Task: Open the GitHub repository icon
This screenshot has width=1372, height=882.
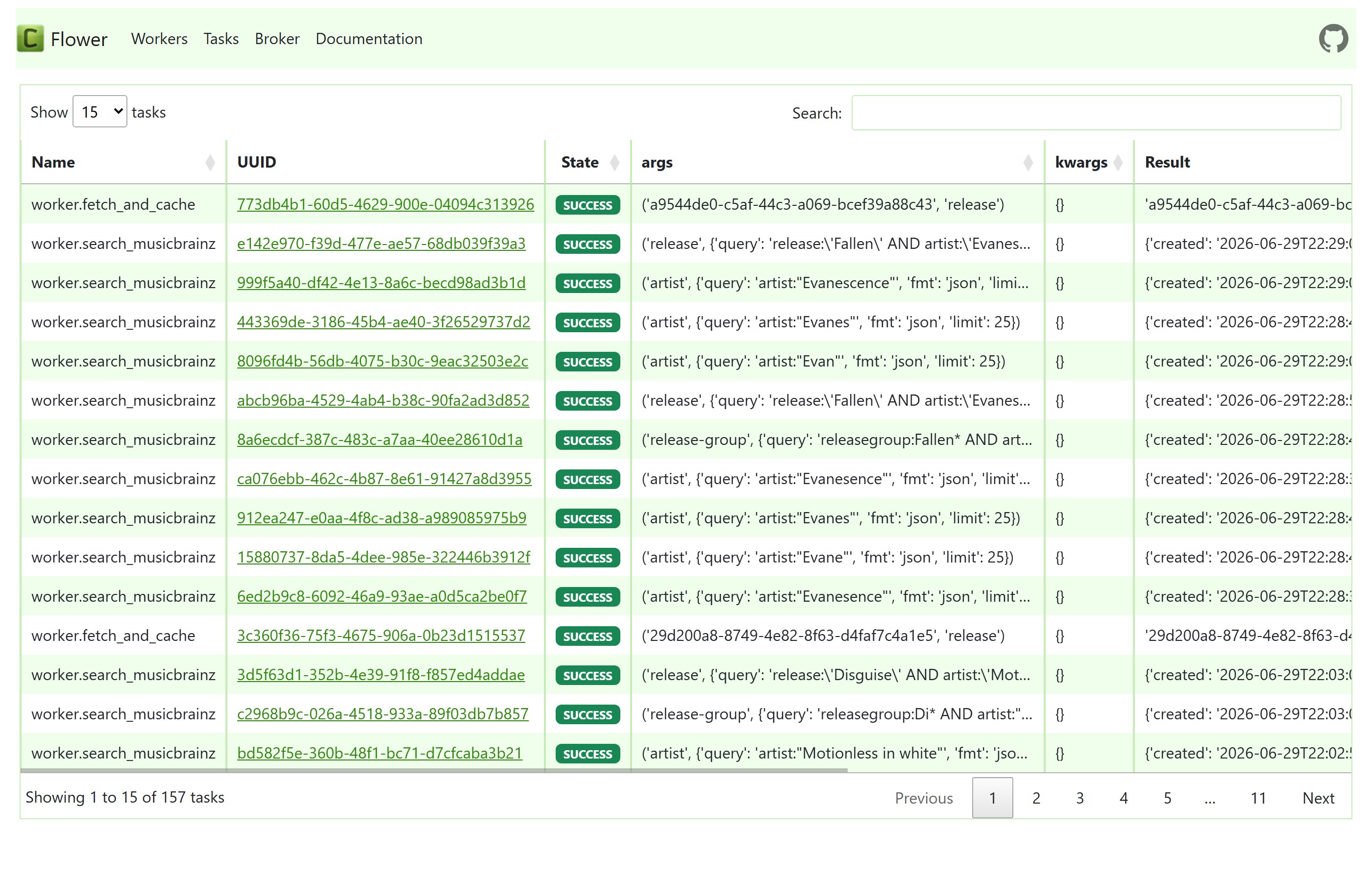Action: tap(1333, 38)
